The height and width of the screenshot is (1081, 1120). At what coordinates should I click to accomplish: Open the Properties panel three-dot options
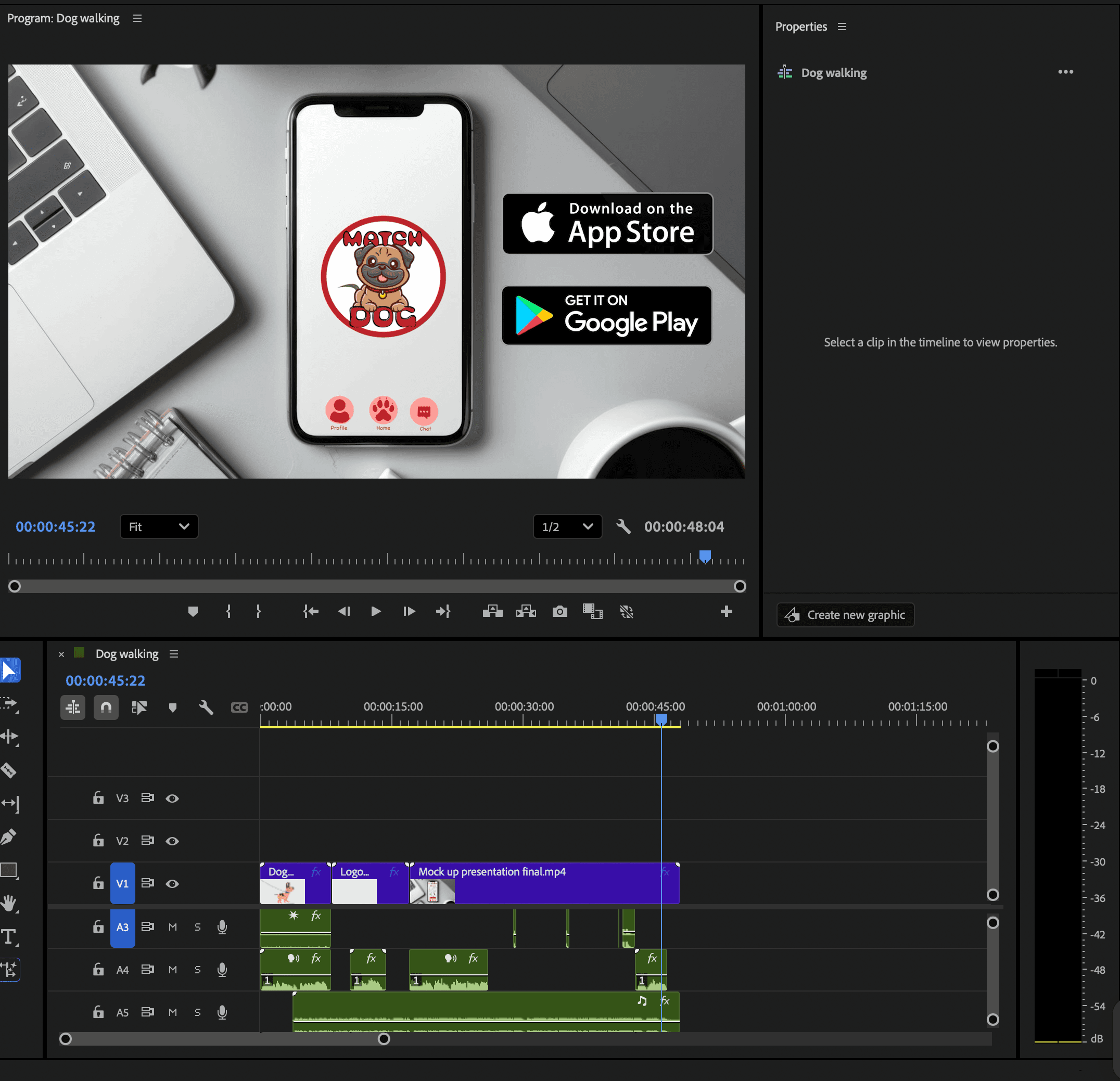tap(1065, 72)
